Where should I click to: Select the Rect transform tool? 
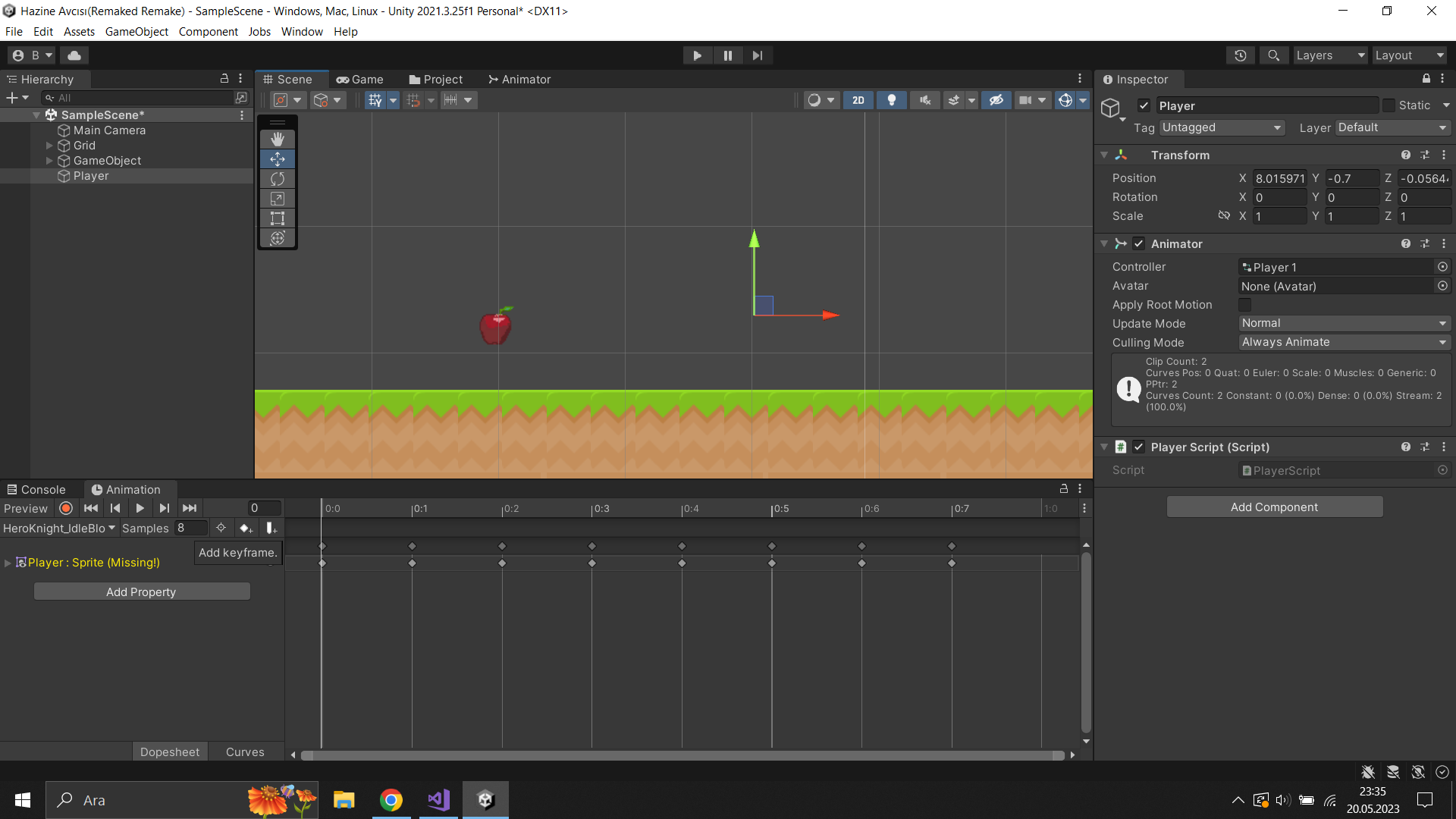pos(278,218)
